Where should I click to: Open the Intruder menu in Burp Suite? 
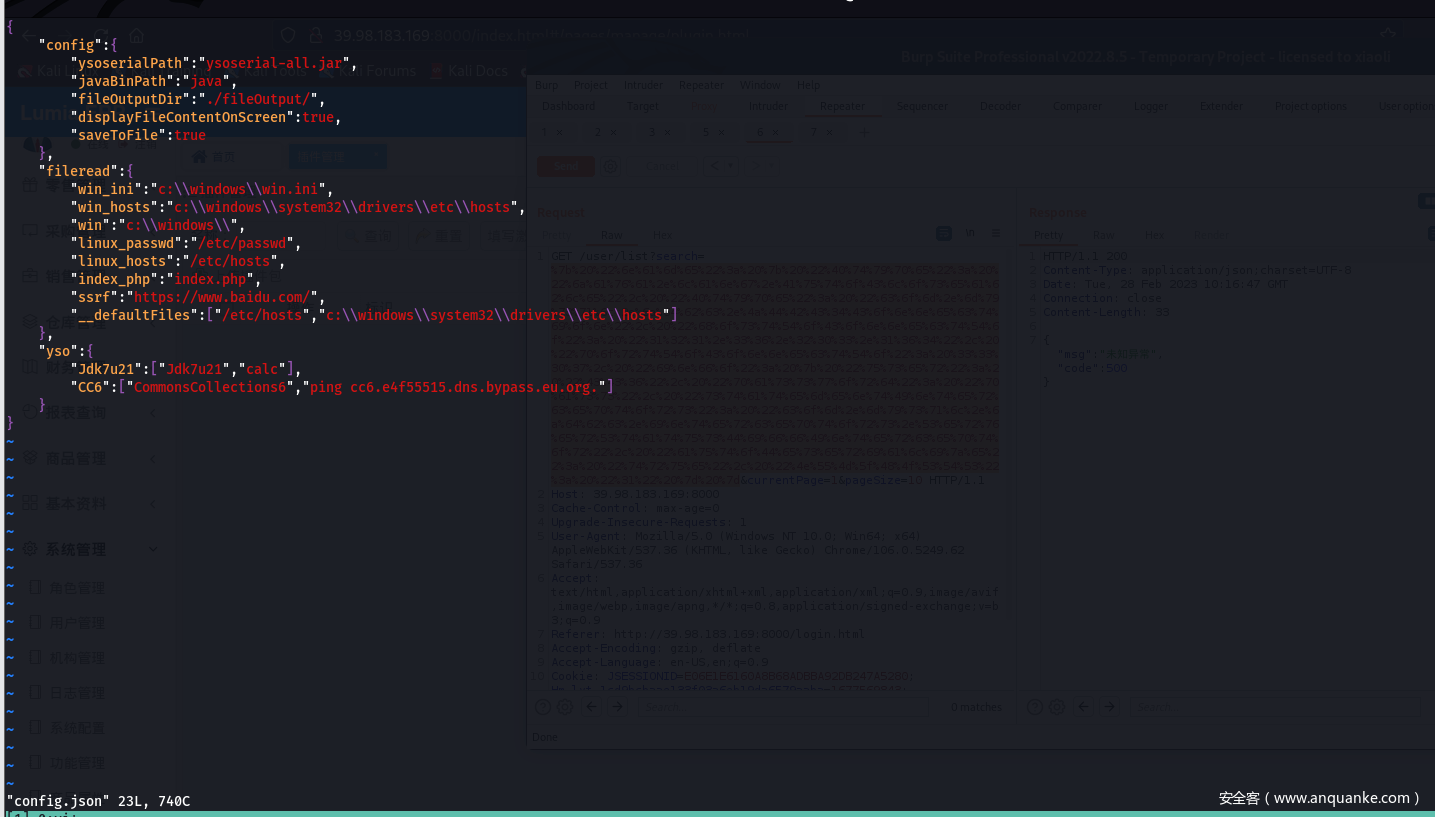(643, 85)
